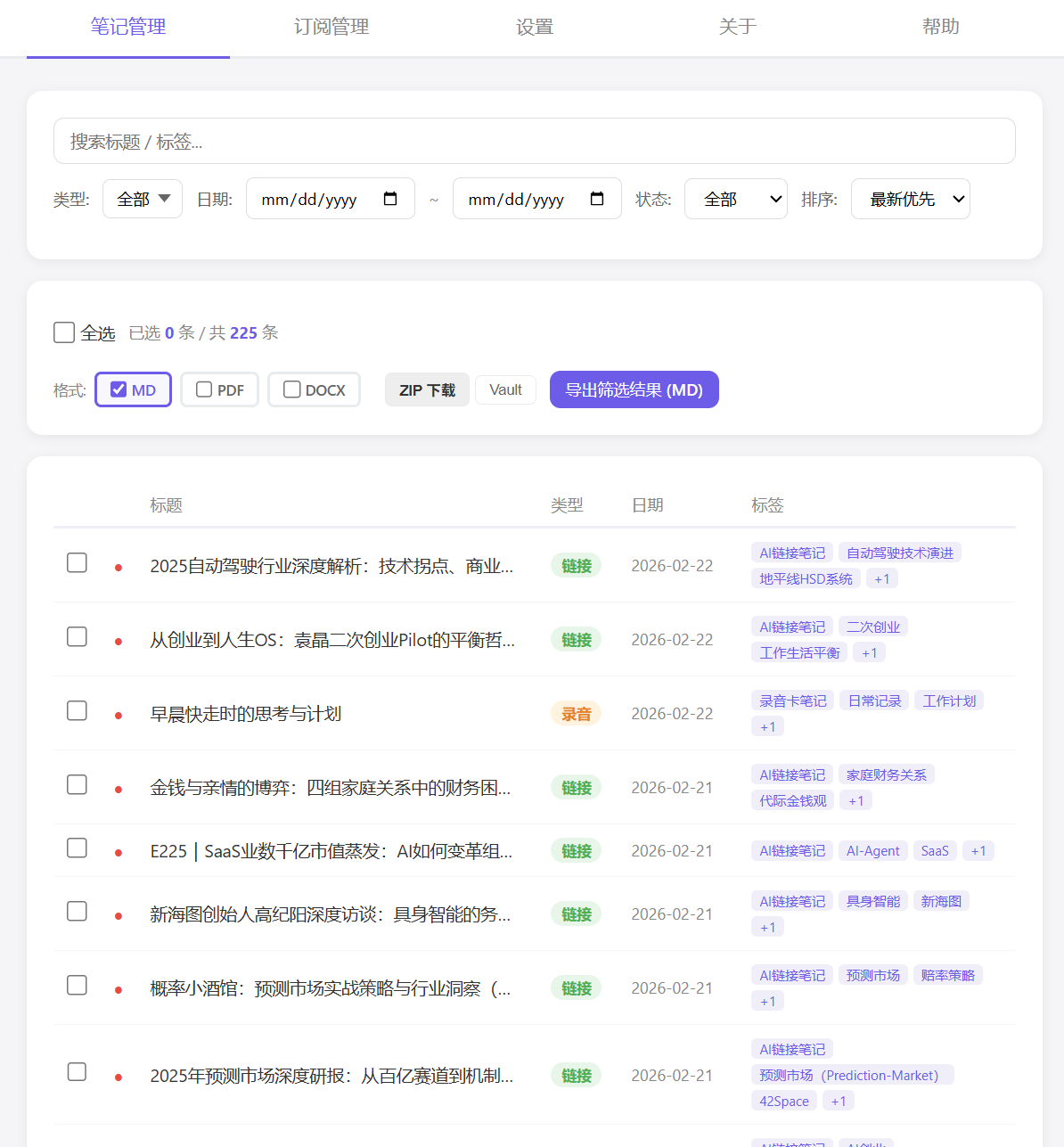Open the 排序 sort dropdown showing 最新优先
Viewport: 1064px width, 1147px height.
click(910, 199)
